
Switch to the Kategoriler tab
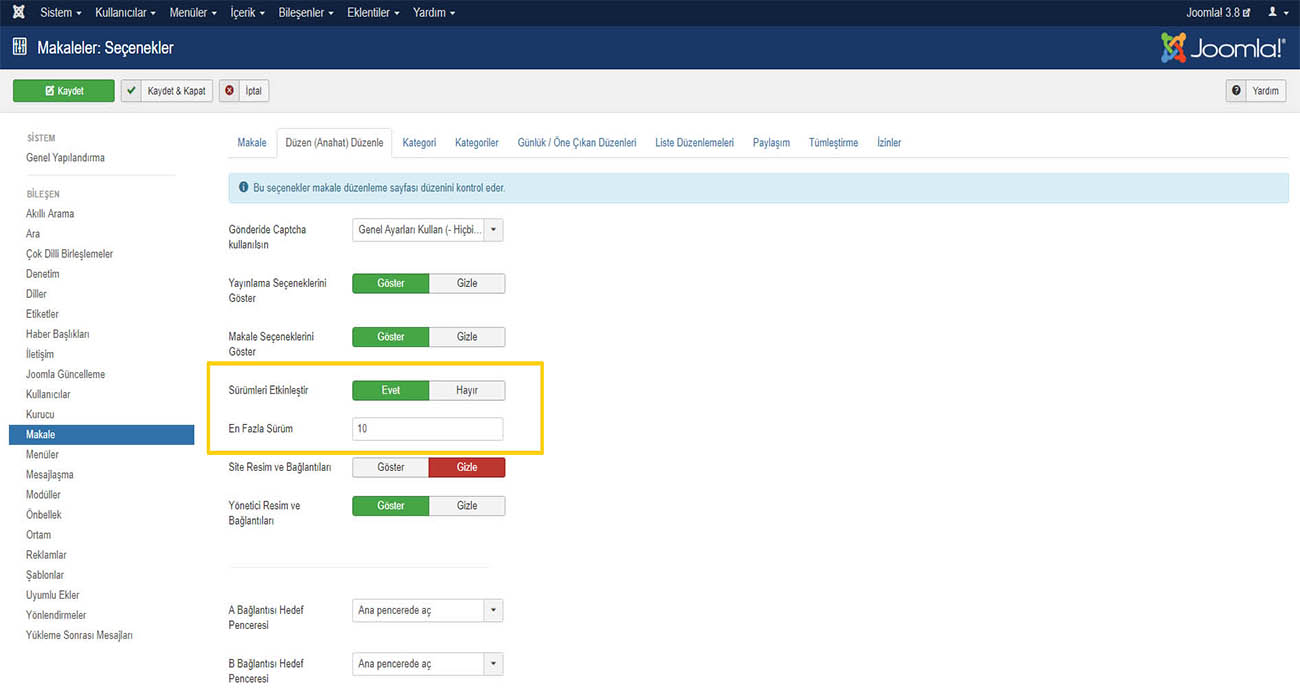pos(476,143)
